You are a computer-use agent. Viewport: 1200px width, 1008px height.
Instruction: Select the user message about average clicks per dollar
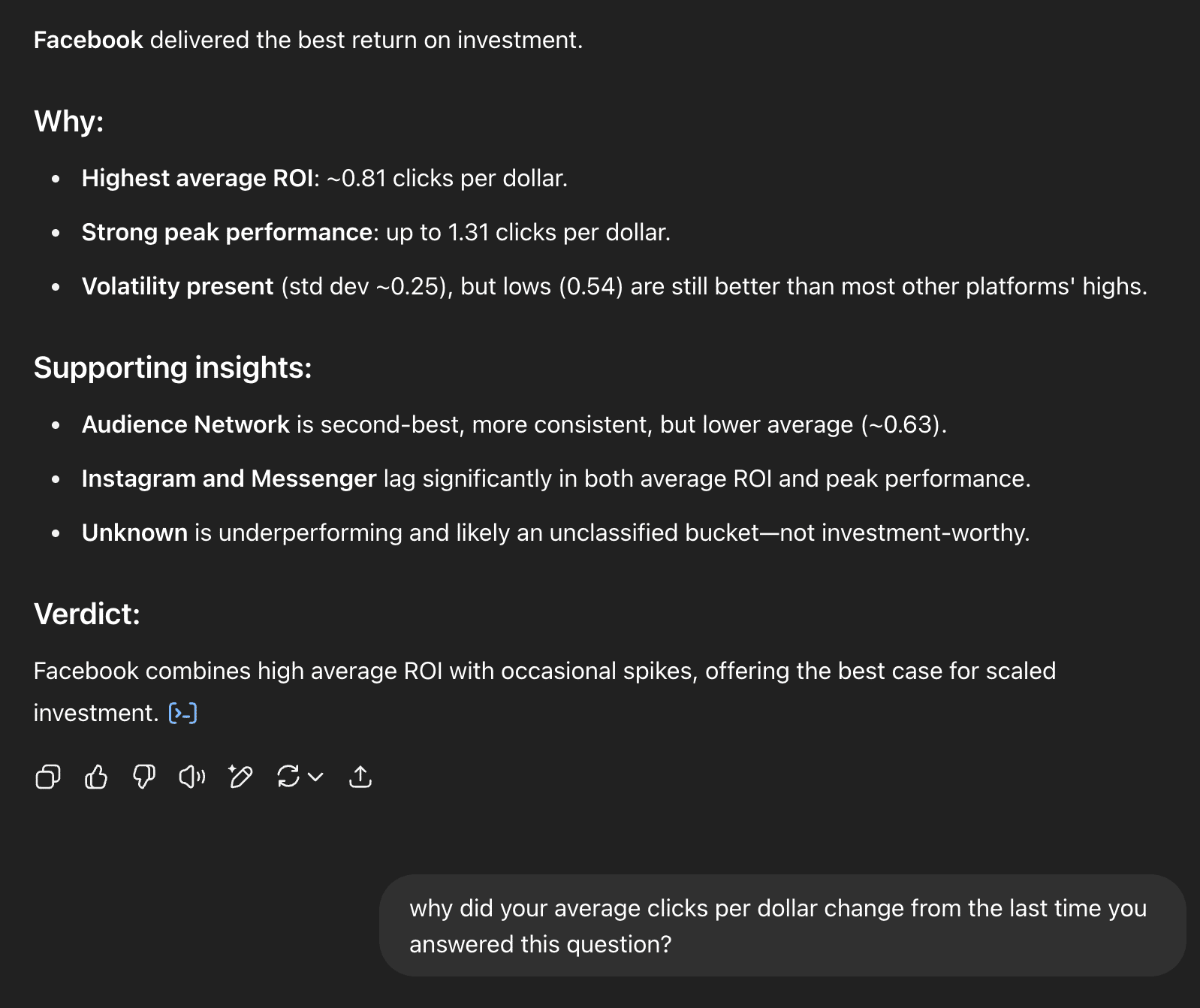coord(782,925)
